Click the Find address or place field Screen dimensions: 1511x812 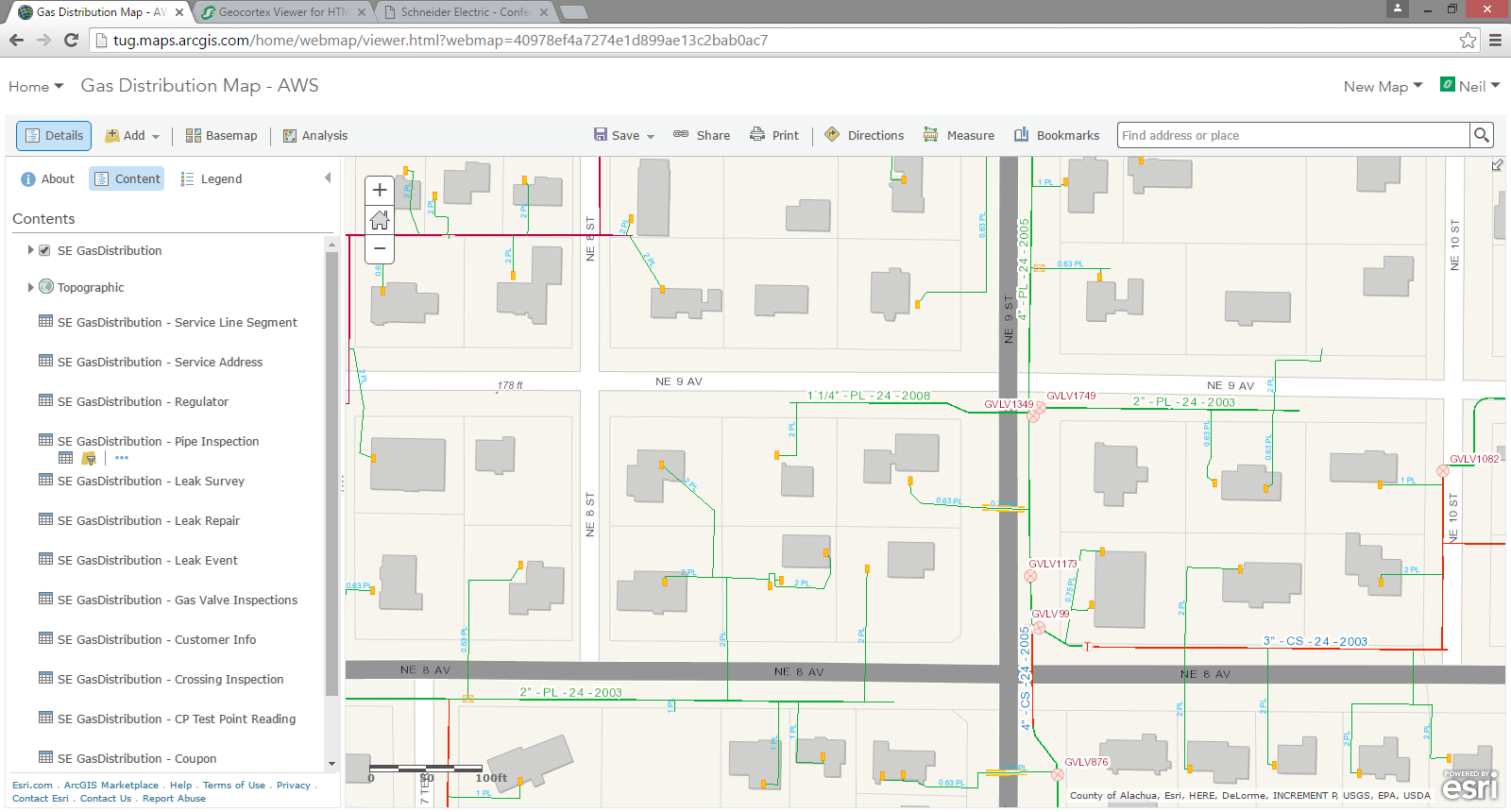pos(1292,136)
